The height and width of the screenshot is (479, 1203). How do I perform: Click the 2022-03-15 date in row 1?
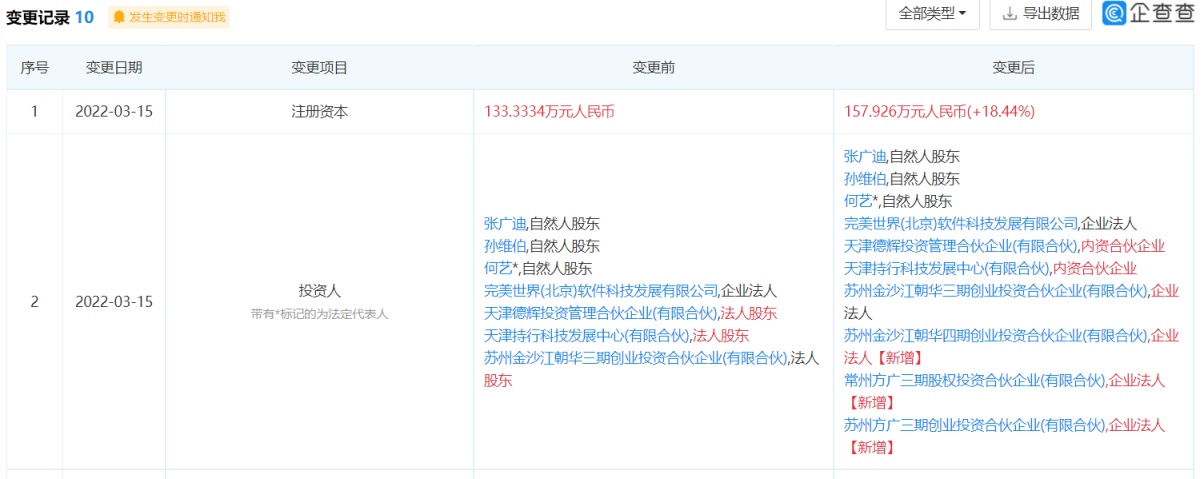114,112
